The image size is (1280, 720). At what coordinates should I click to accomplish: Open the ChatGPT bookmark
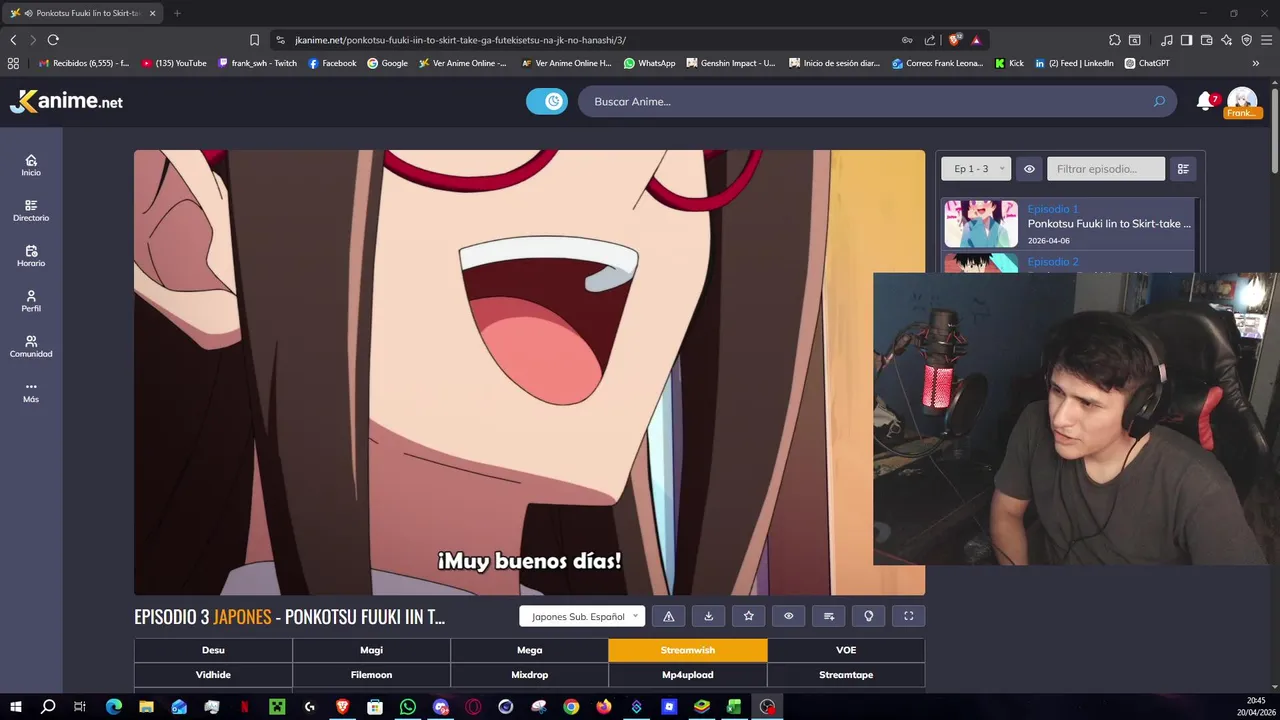tap(1147, 63)
